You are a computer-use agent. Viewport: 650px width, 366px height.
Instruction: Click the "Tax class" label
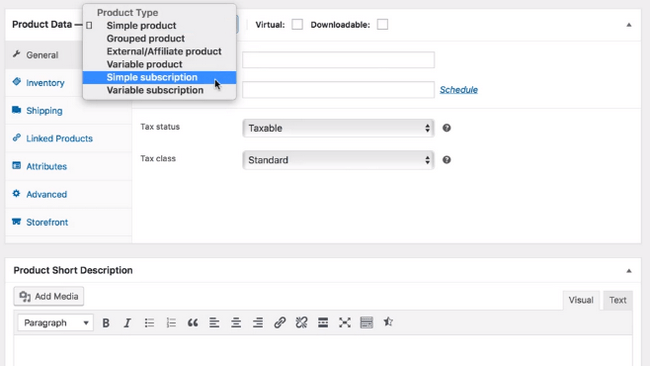[x=158, y=158]
